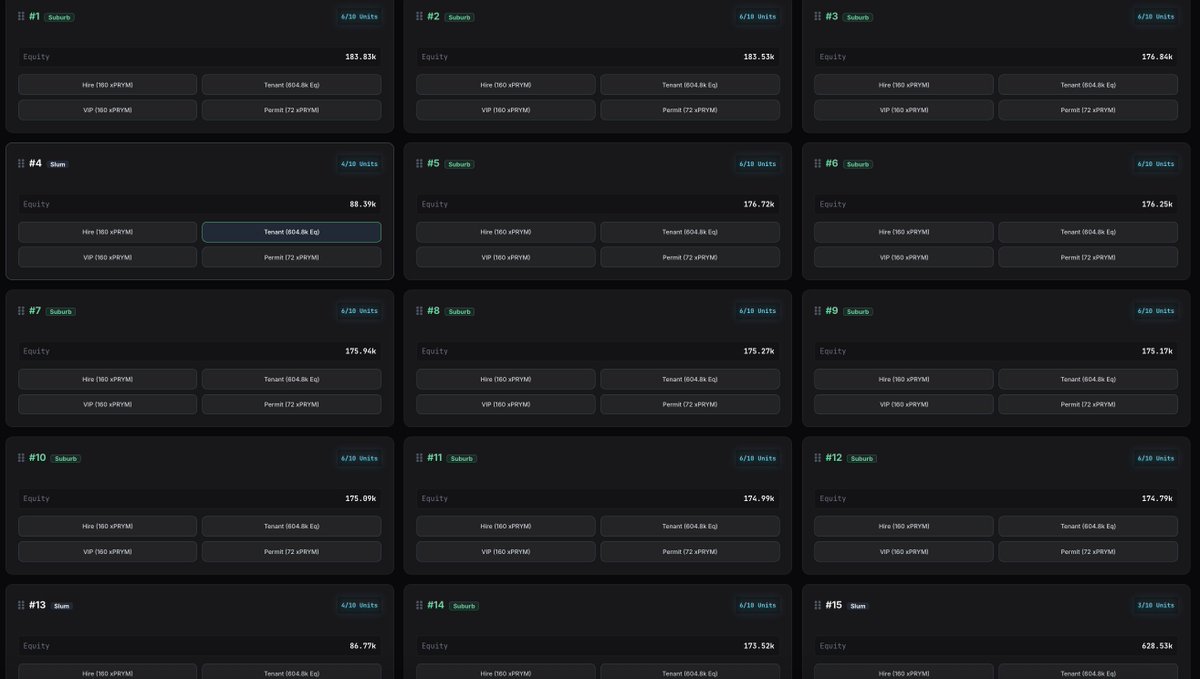Click the Permit button on card #12
Viewport: 1200px width, 679px height.
pyautogui.click(x=1088, y=551)
